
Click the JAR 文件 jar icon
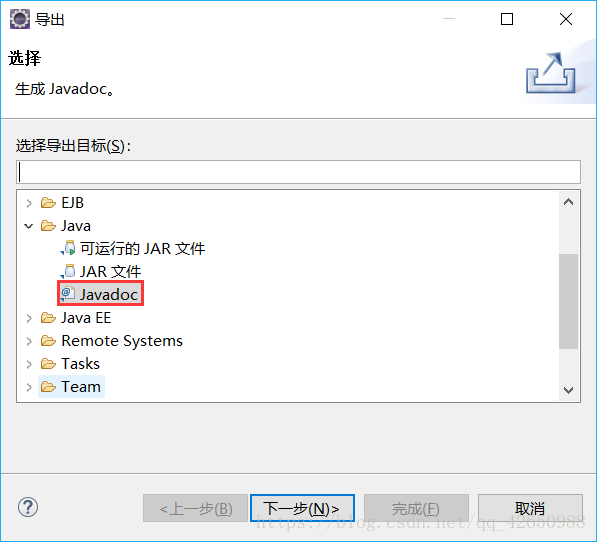click(x=68, y=271)
